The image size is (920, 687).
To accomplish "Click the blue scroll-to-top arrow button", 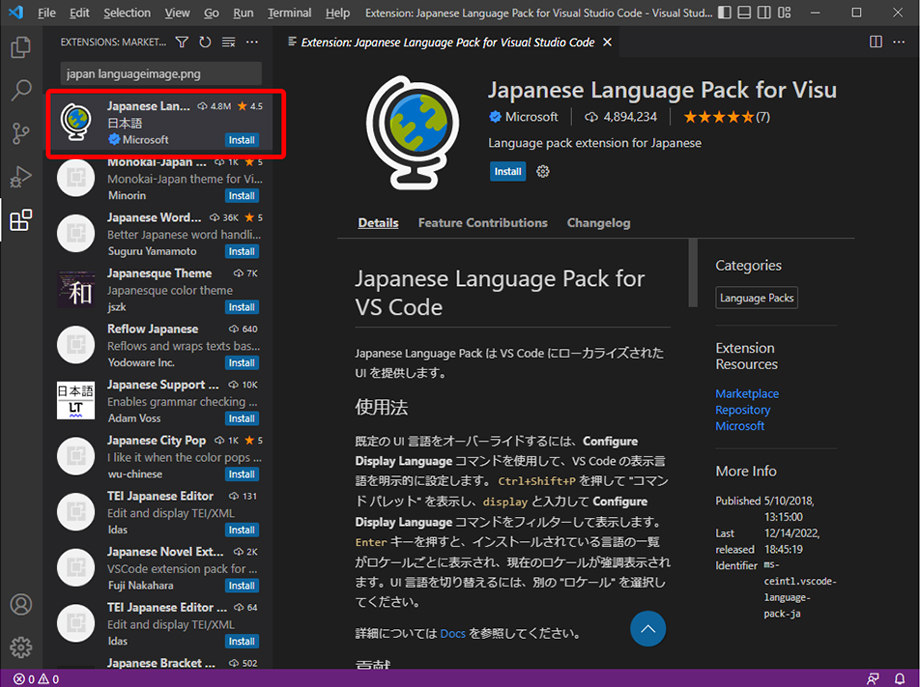I will click(x=648, y=628).
